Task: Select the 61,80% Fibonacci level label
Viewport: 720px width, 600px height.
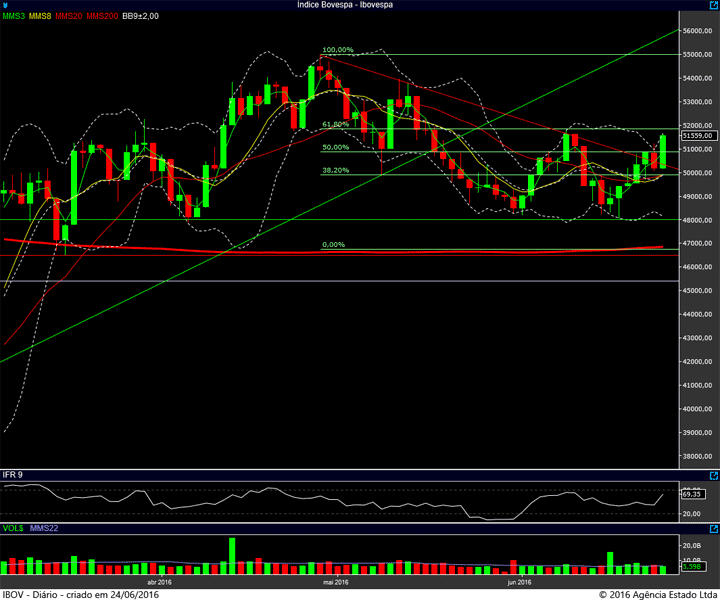Action: click(x=336, y=124)
